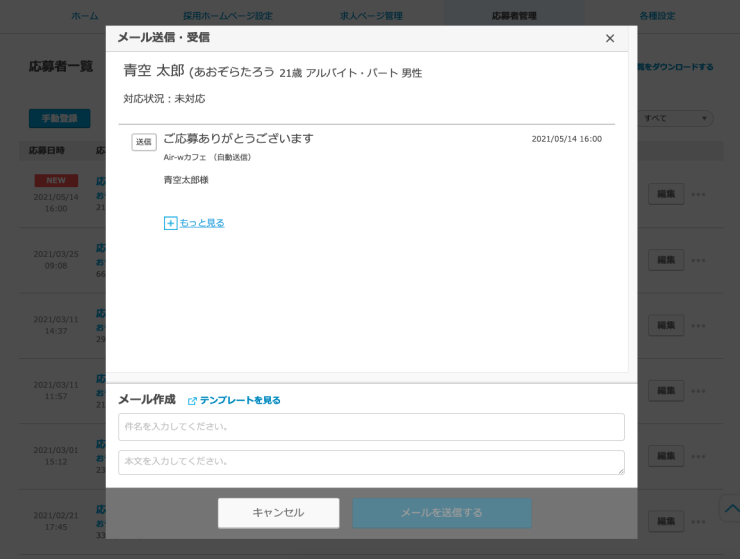The image size is (740, 559).
Task: Open the もっと見る link
Action: coord(202,223)
